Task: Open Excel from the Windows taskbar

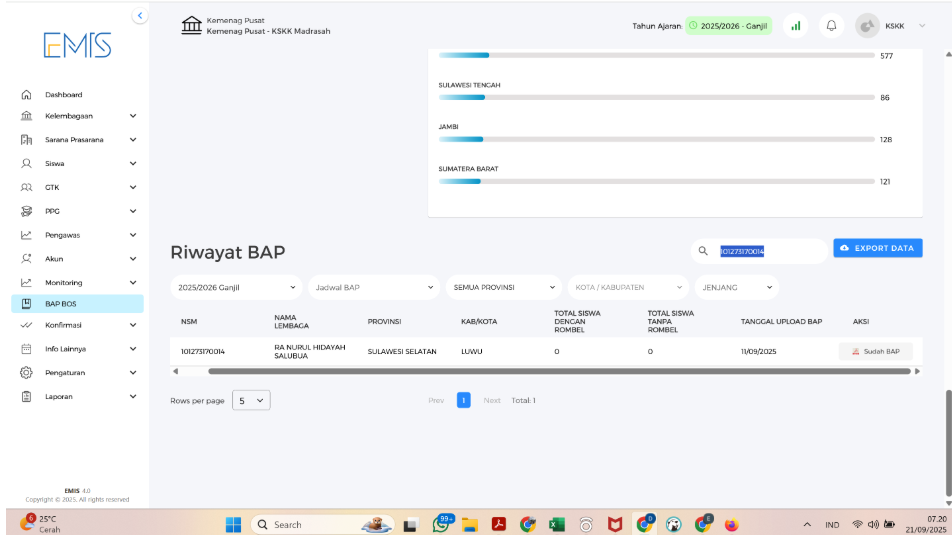Action: pyautogui.click(x=557, y=524)
